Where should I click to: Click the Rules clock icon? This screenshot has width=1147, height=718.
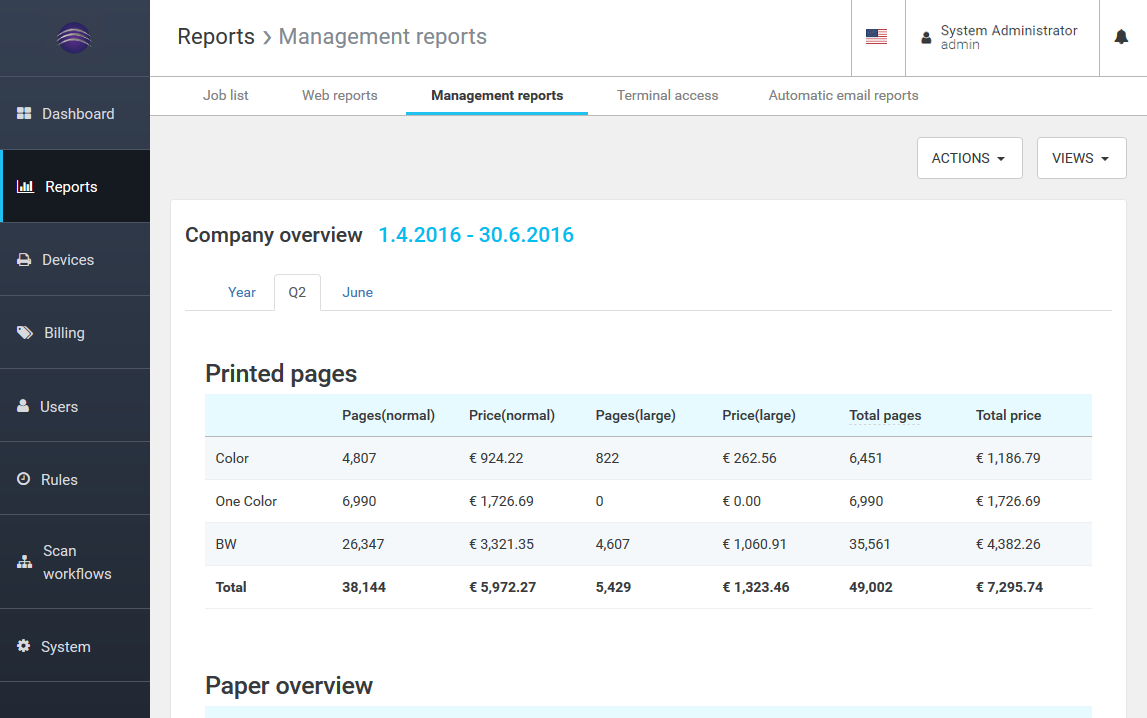[24, 480]
